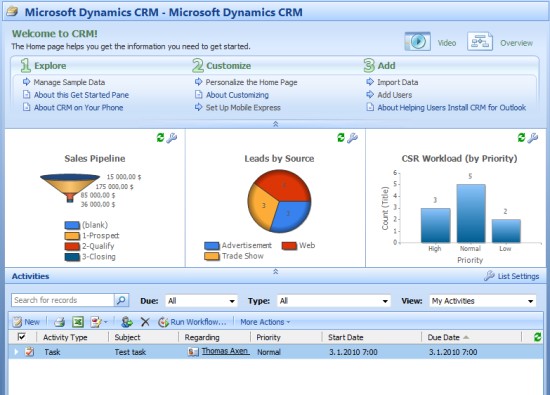Click the High priority bar in chart

tap(435, 225)
